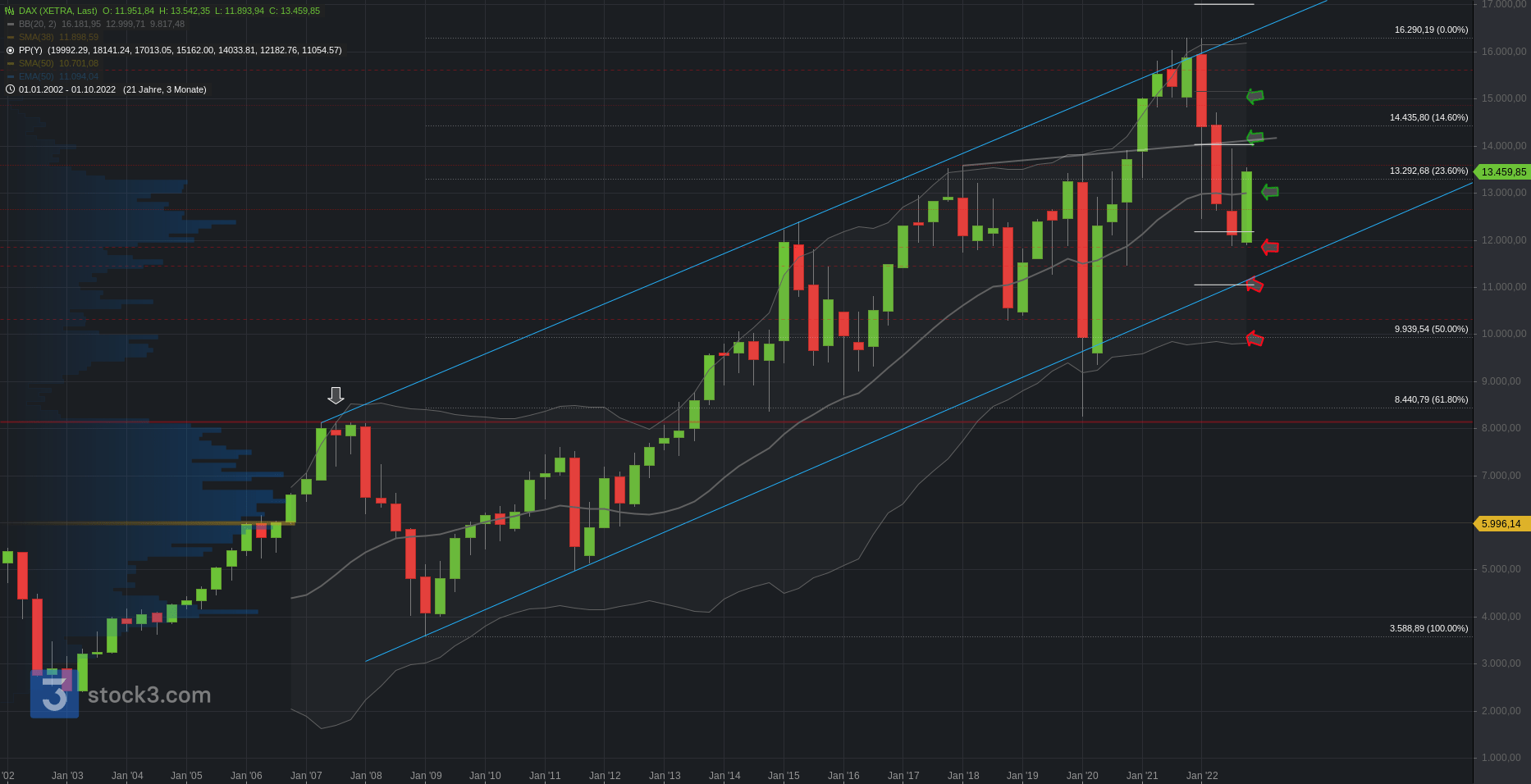Select the green arrow at the 15.000 level
Image resolution: width=1531 pixels, height=784 pixels.
pyautogui.click(x=1255, y=97)
